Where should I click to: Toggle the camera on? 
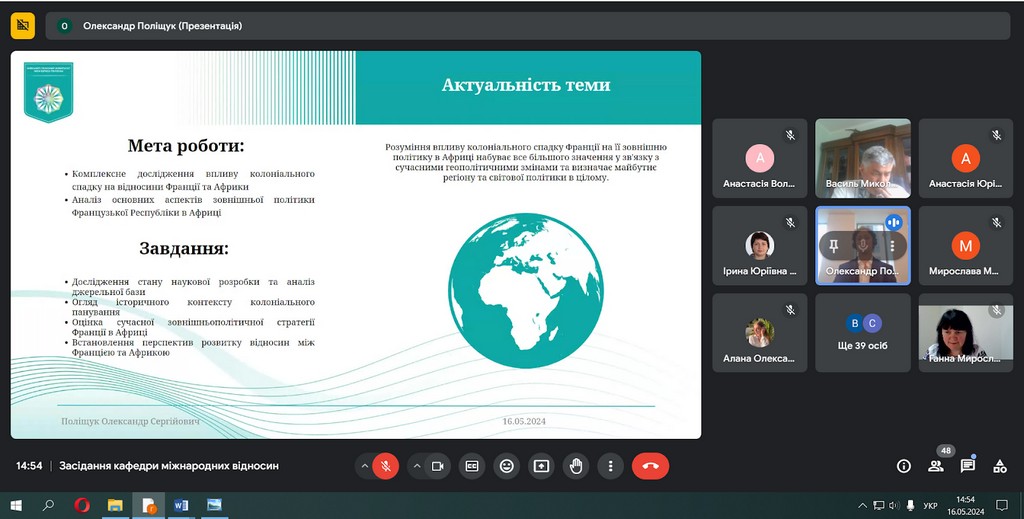(437, 466)
